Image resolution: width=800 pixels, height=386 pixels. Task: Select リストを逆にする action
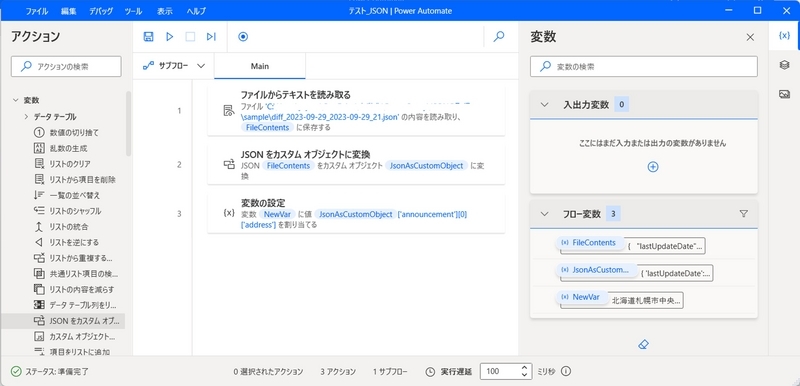pos(74,242)
